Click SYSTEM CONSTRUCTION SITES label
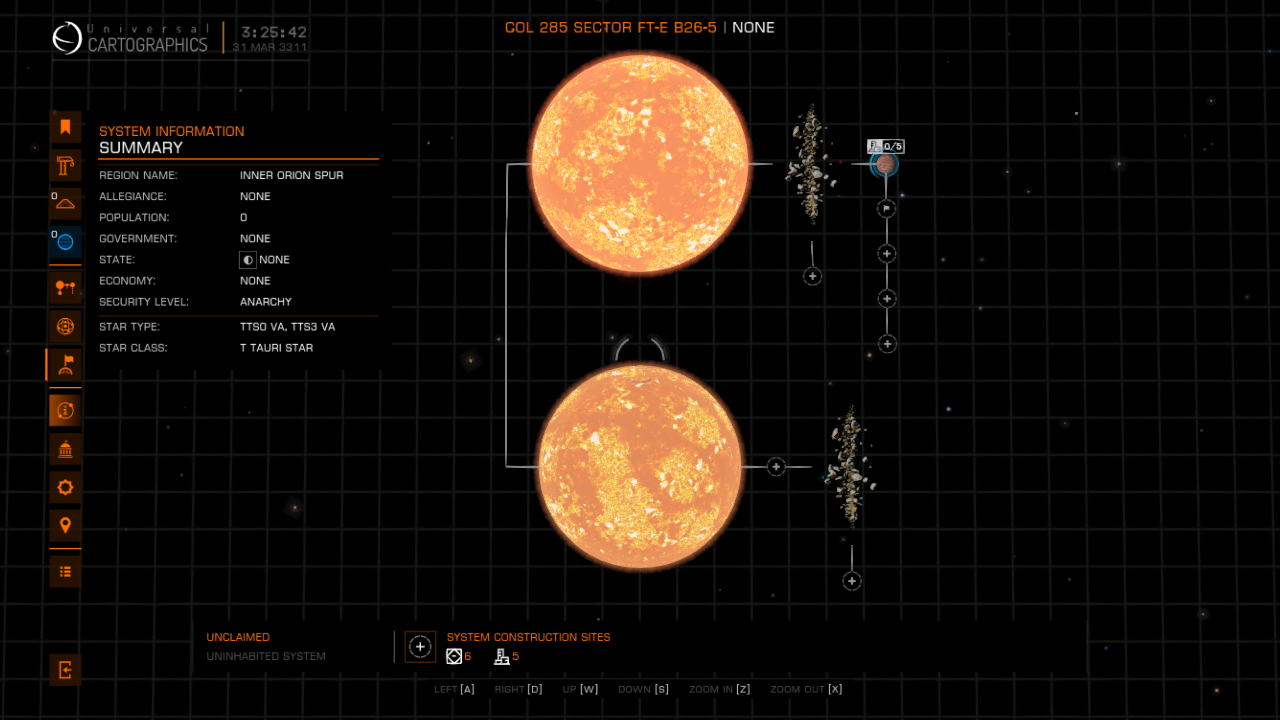This screenshot has height=720, width=1280. [x=528, y=637]
